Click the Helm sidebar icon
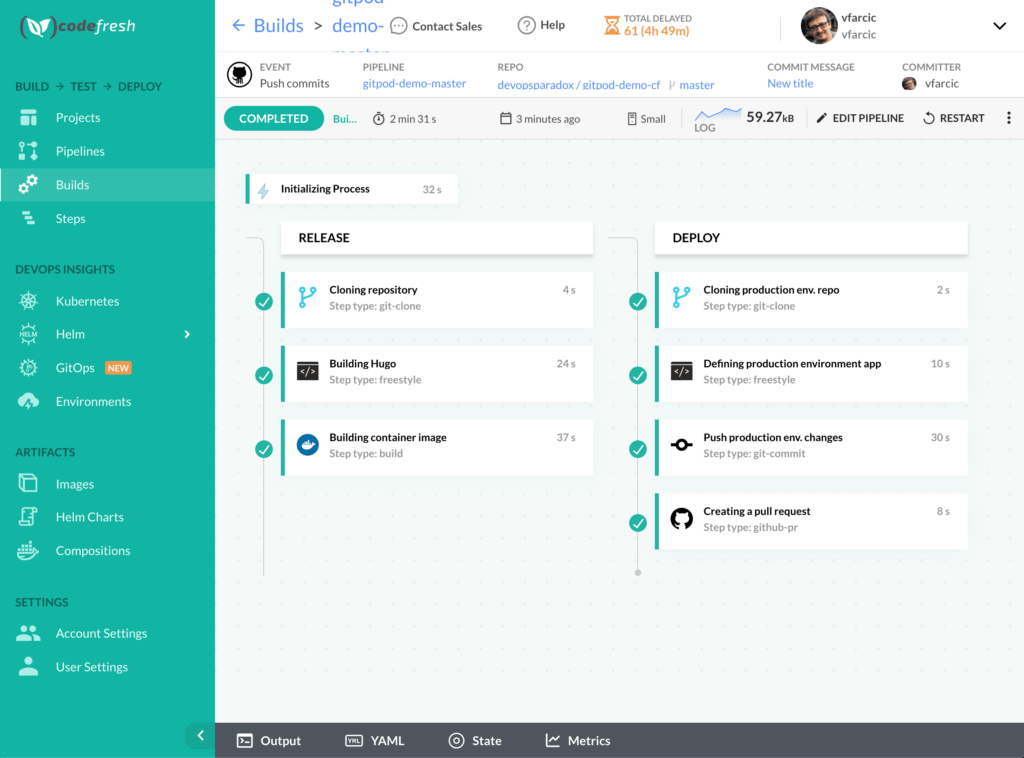This screenshot has width=1024, height=758. [x=28, y=334]
